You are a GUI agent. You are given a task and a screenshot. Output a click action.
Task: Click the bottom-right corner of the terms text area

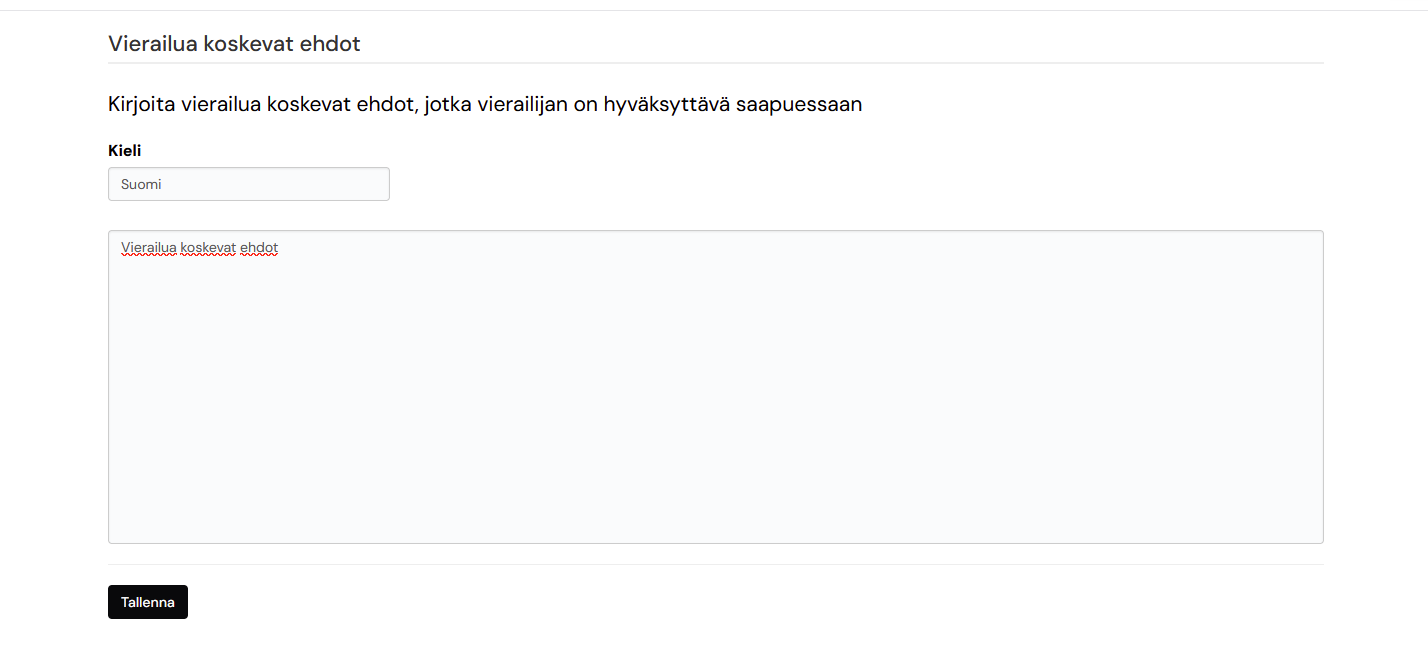[1318, 538]
